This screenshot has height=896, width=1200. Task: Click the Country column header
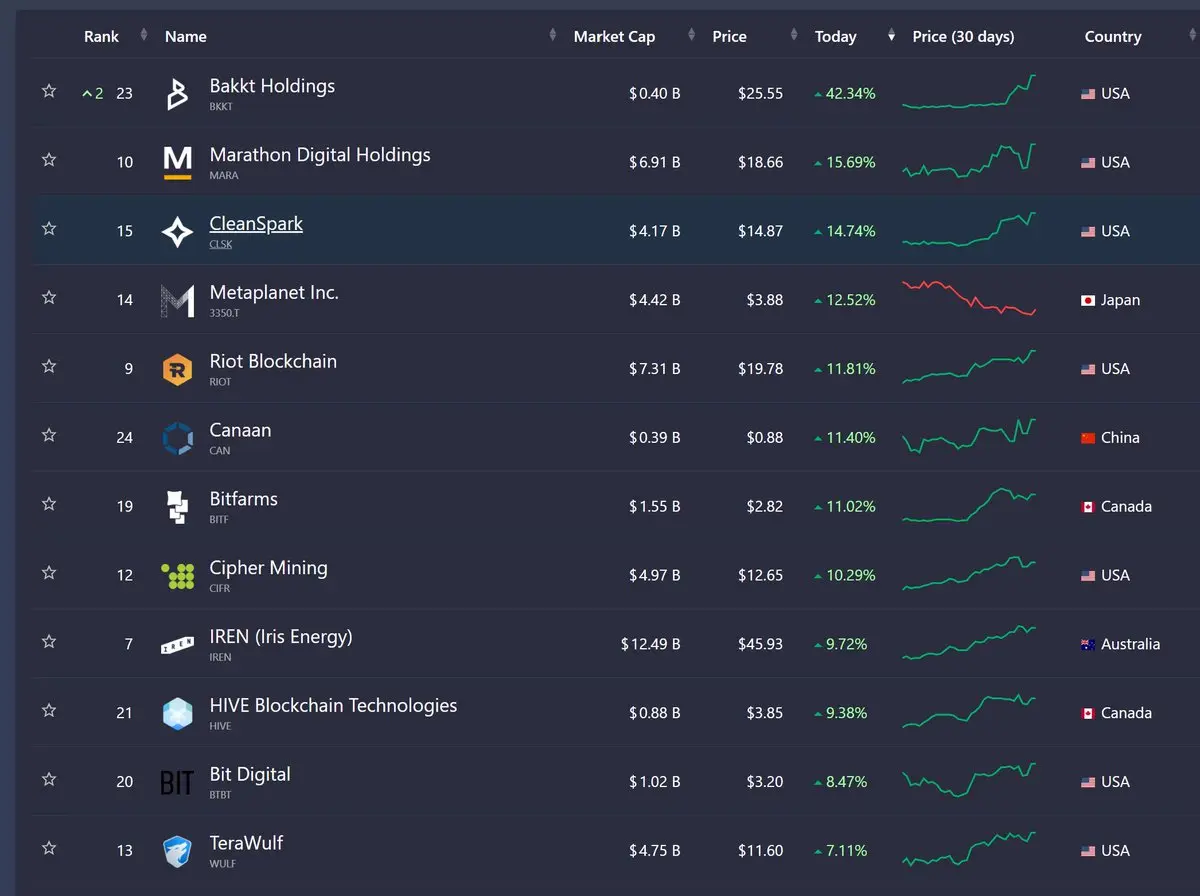(x=1113, y=37)
